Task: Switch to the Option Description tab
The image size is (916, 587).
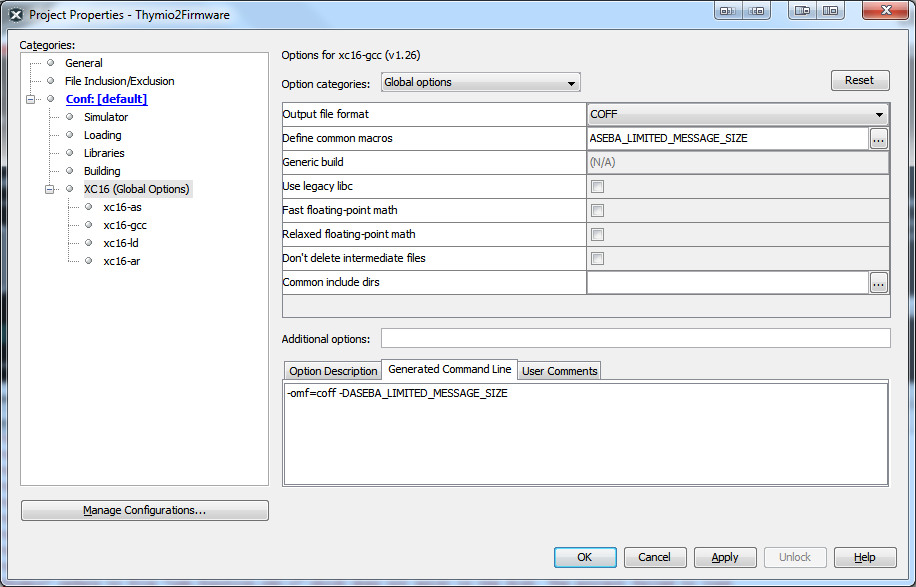Action: point(333,371)
